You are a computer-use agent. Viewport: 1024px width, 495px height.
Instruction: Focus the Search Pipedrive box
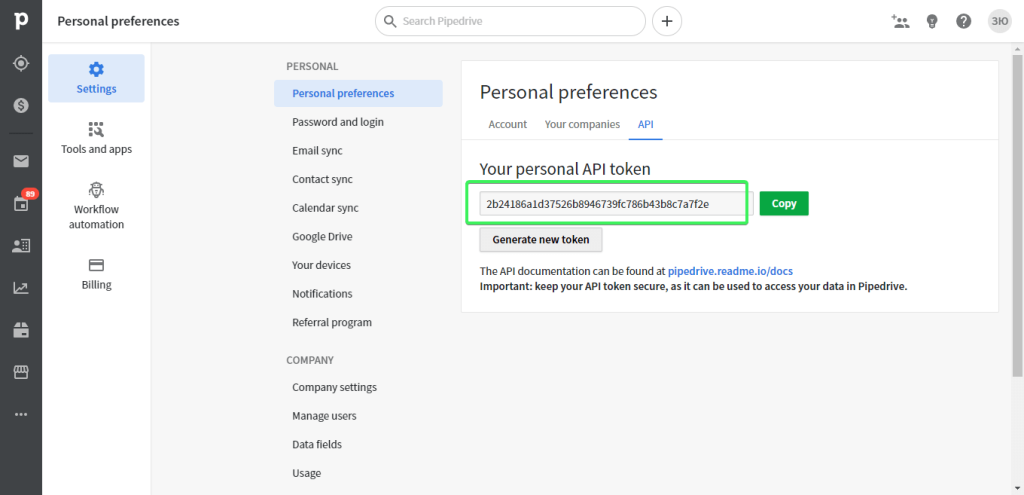pos(510,22)
